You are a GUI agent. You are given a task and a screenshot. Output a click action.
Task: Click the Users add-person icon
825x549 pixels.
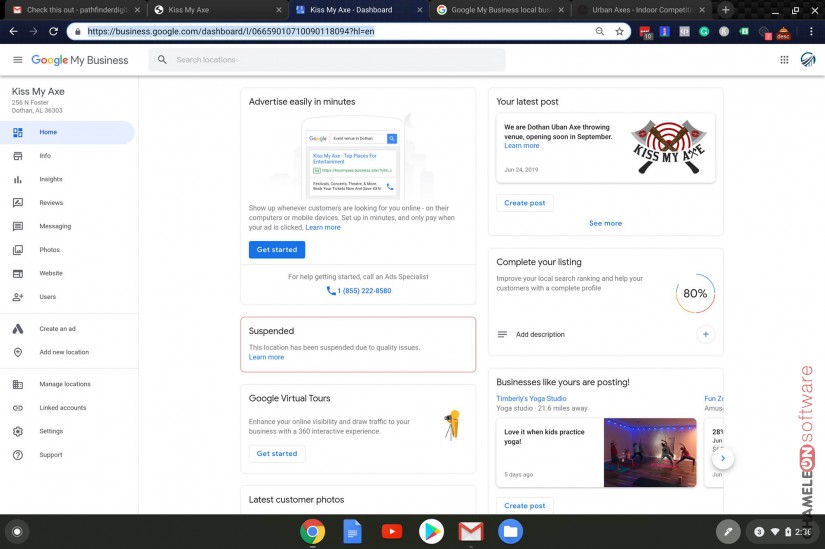point(18,297)
